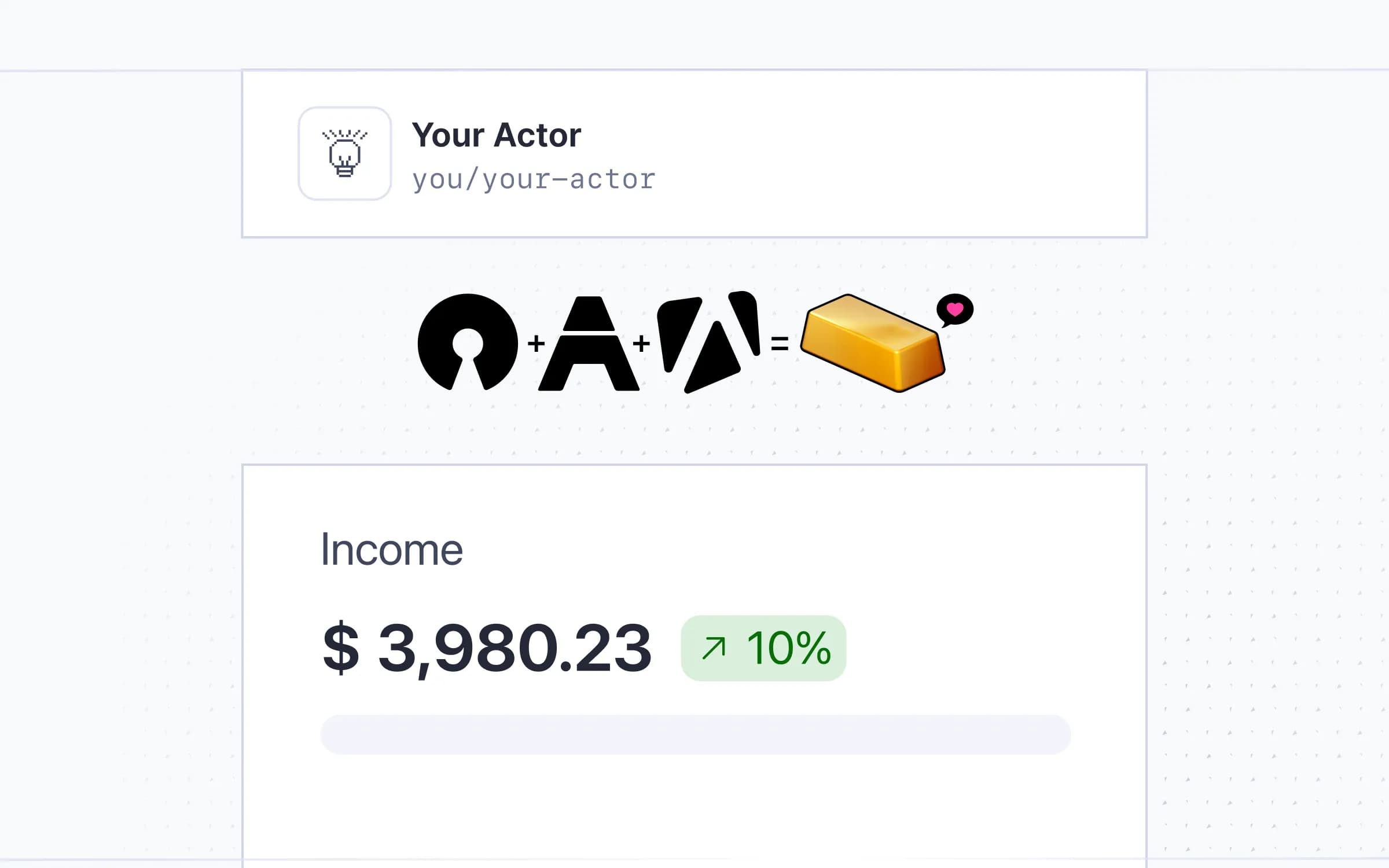The height and width of the screenshot is (868, 1389).
Task: Click the pink heart speech bubble
Action: tap(955, 310)
